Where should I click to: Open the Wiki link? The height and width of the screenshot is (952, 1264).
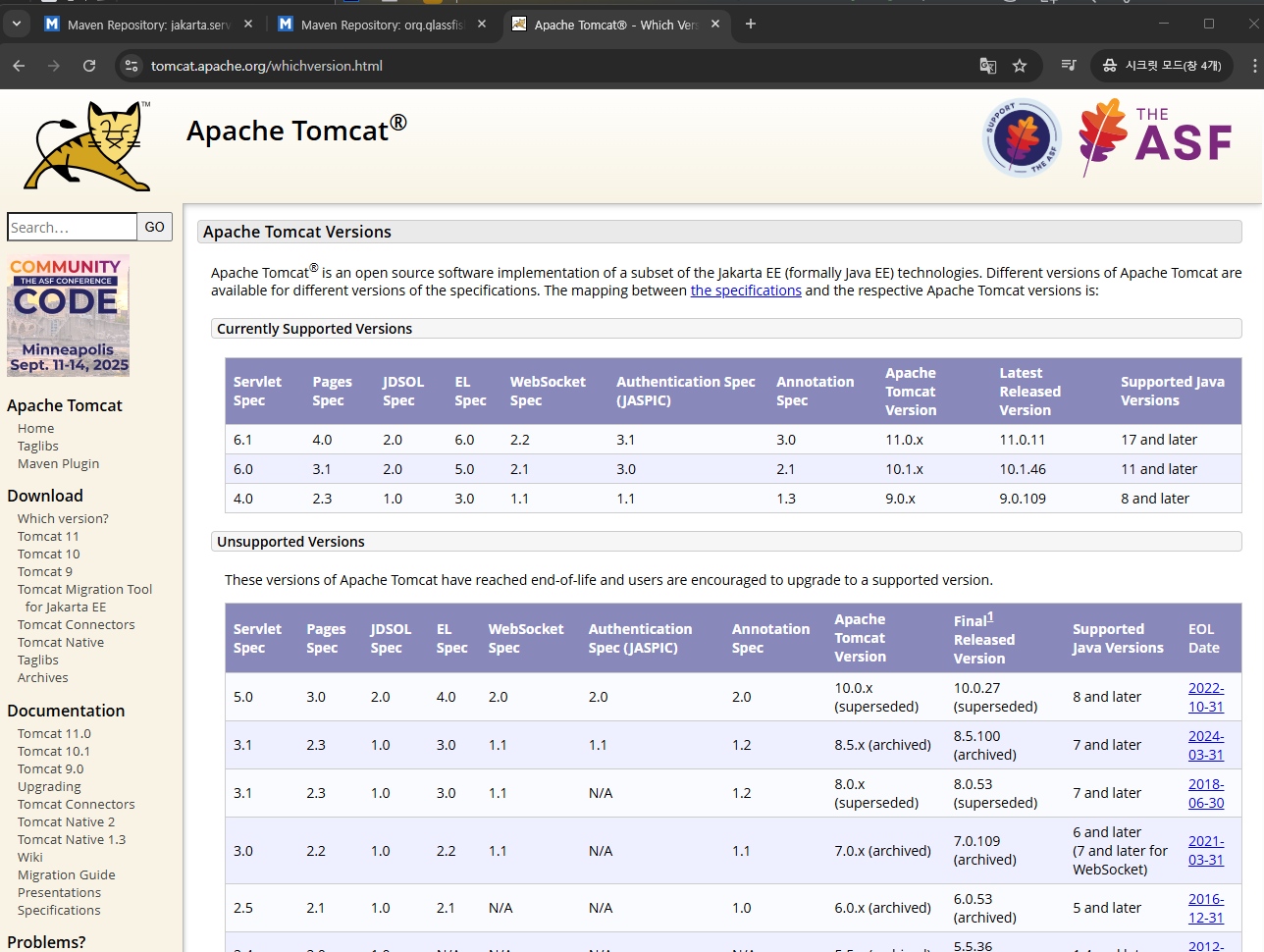click(30, 857)
